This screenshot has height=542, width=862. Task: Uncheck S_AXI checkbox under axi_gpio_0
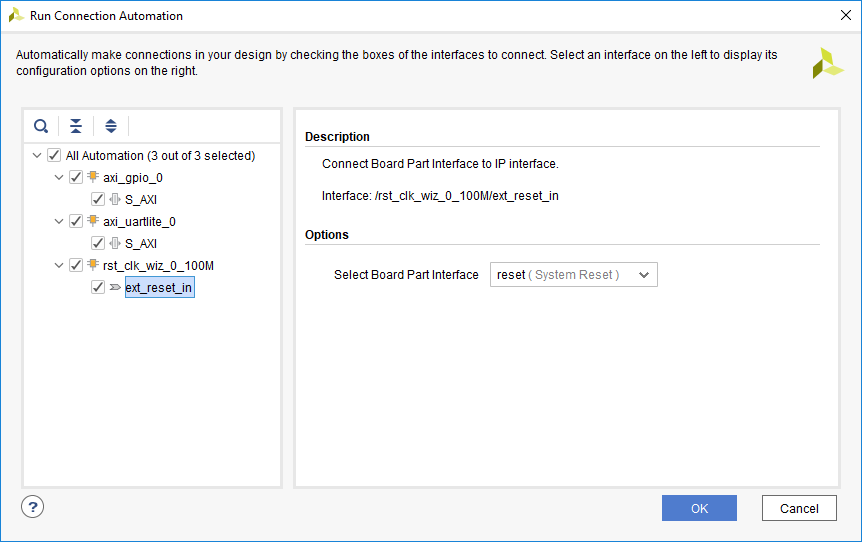coord(98,199)
